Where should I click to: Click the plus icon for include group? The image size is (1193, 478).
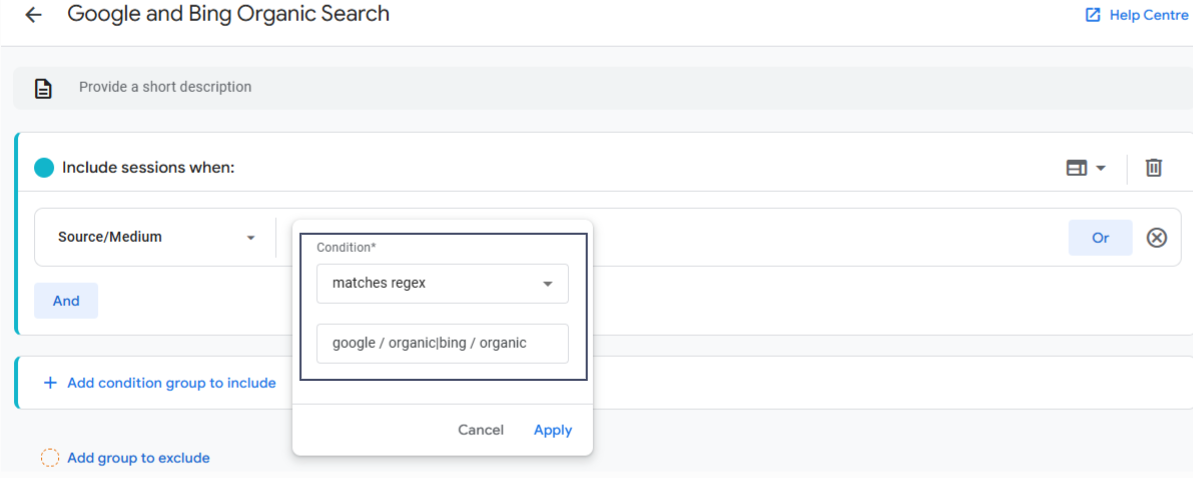coord(50,383)
